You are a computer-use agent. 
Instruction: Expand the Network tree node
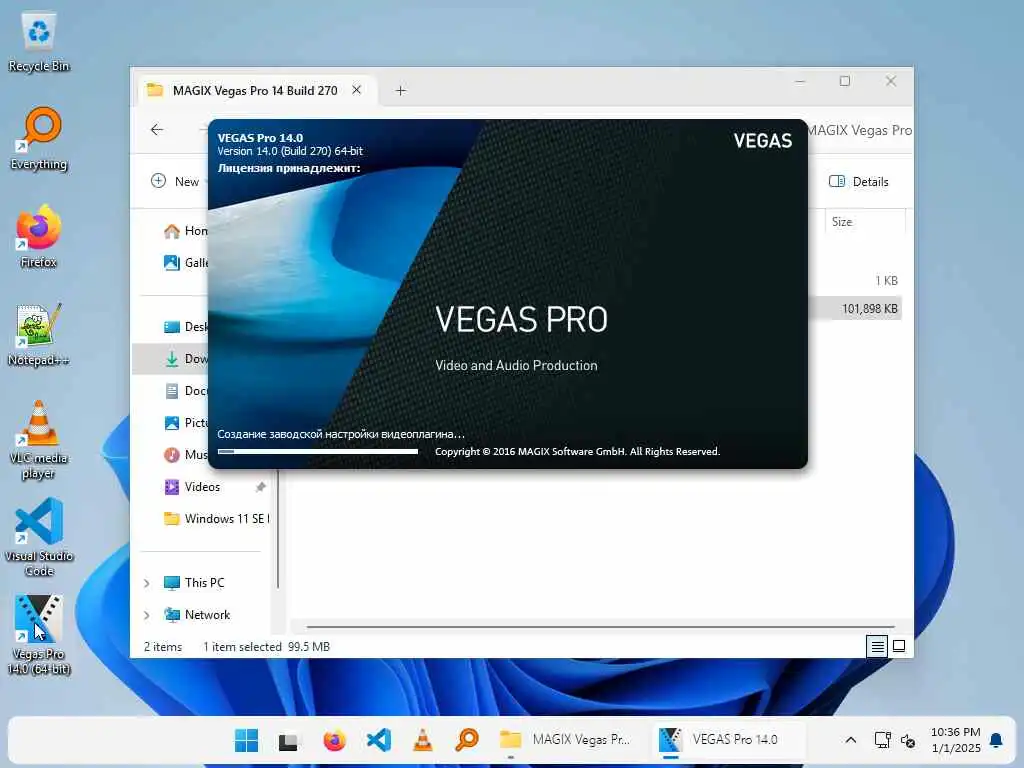pyautogui.click(x=146, y=615)
